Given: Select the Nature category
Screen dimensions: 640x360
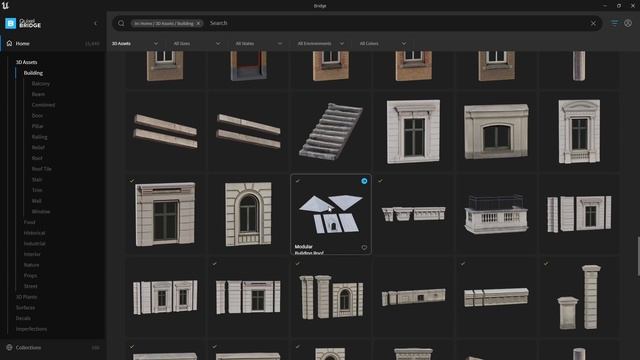Looking at the screenshot, I should pyautogui.click(x=31, y=265).
